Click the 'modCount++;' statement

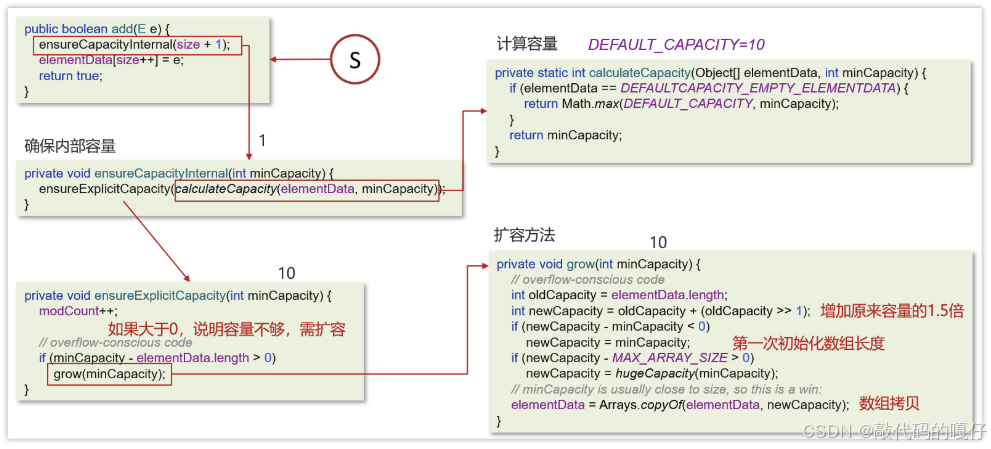[x=78, y=311]
